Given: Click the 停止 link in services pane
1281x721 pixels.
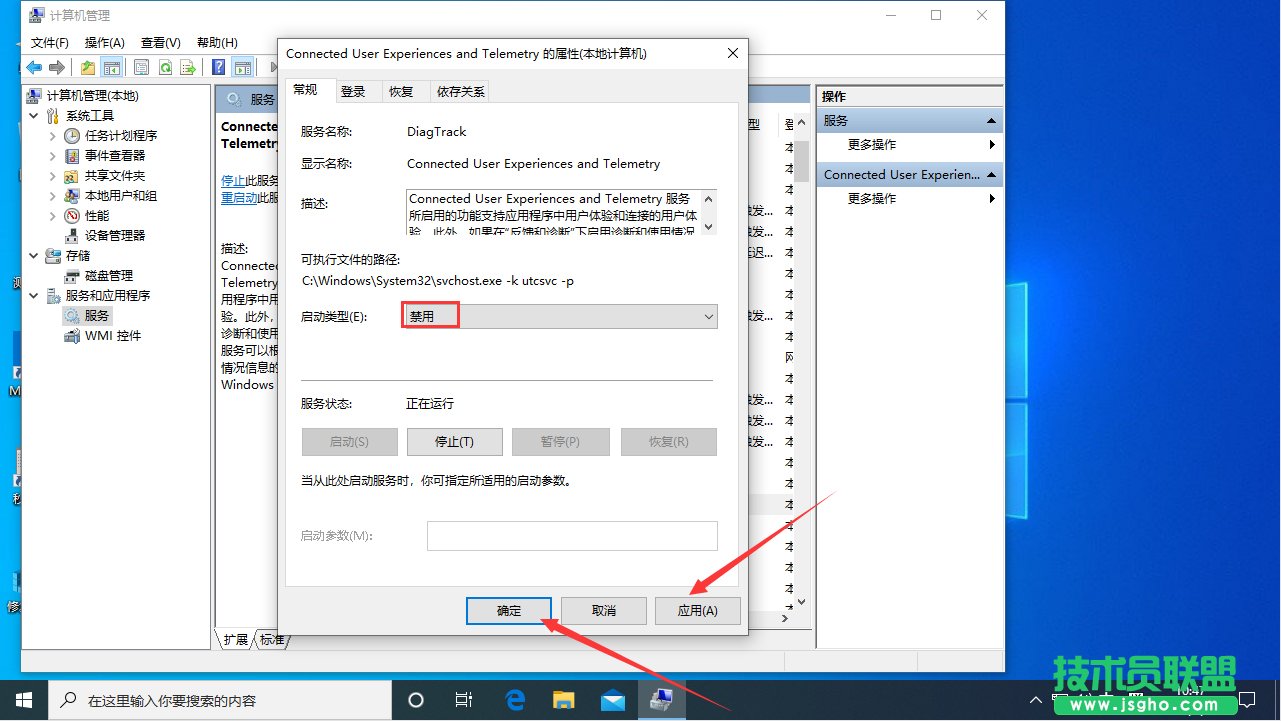Looking at the screenshot, I should pyautogui.click(x=232, y=181).
